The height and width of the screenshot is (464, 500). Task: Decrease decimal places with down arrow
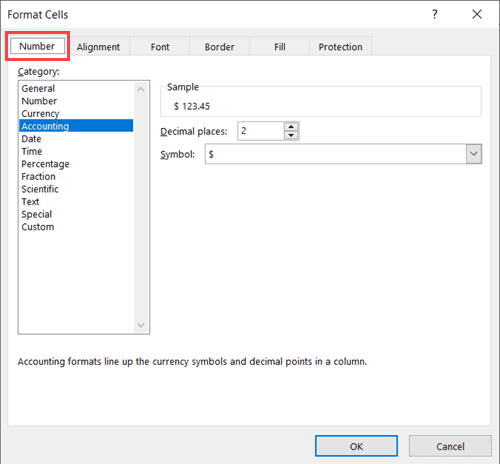click(291, 135)
